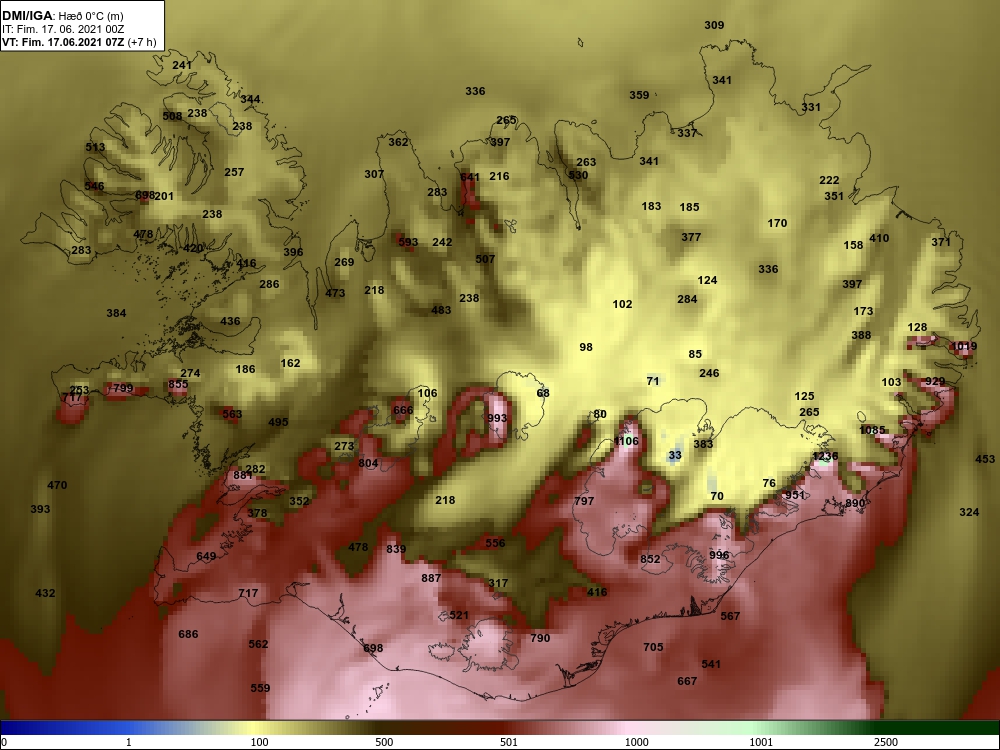Select the map value '559'
Screen dimensions: 1000x750
[x=260, y=688]
